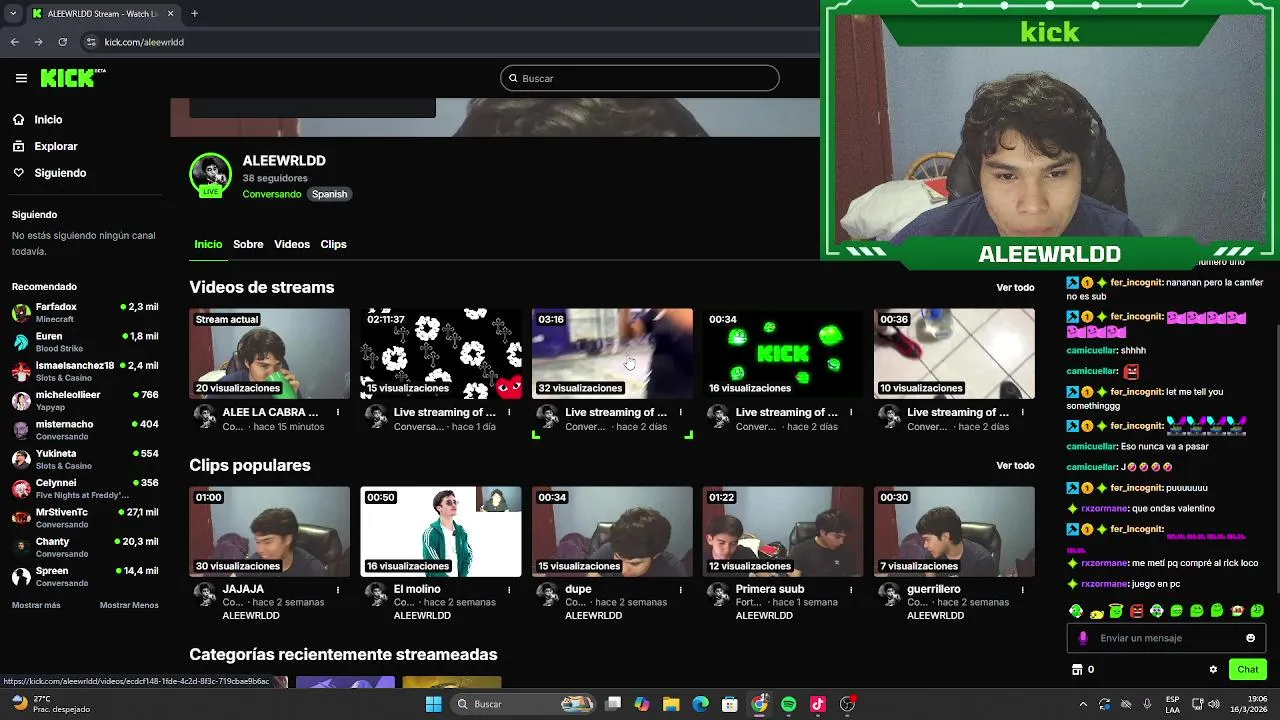Viewport: 1280px width, 720px height.
Task: Collapse recommended channels with Mostrar Menos
Action: point(129,605)
